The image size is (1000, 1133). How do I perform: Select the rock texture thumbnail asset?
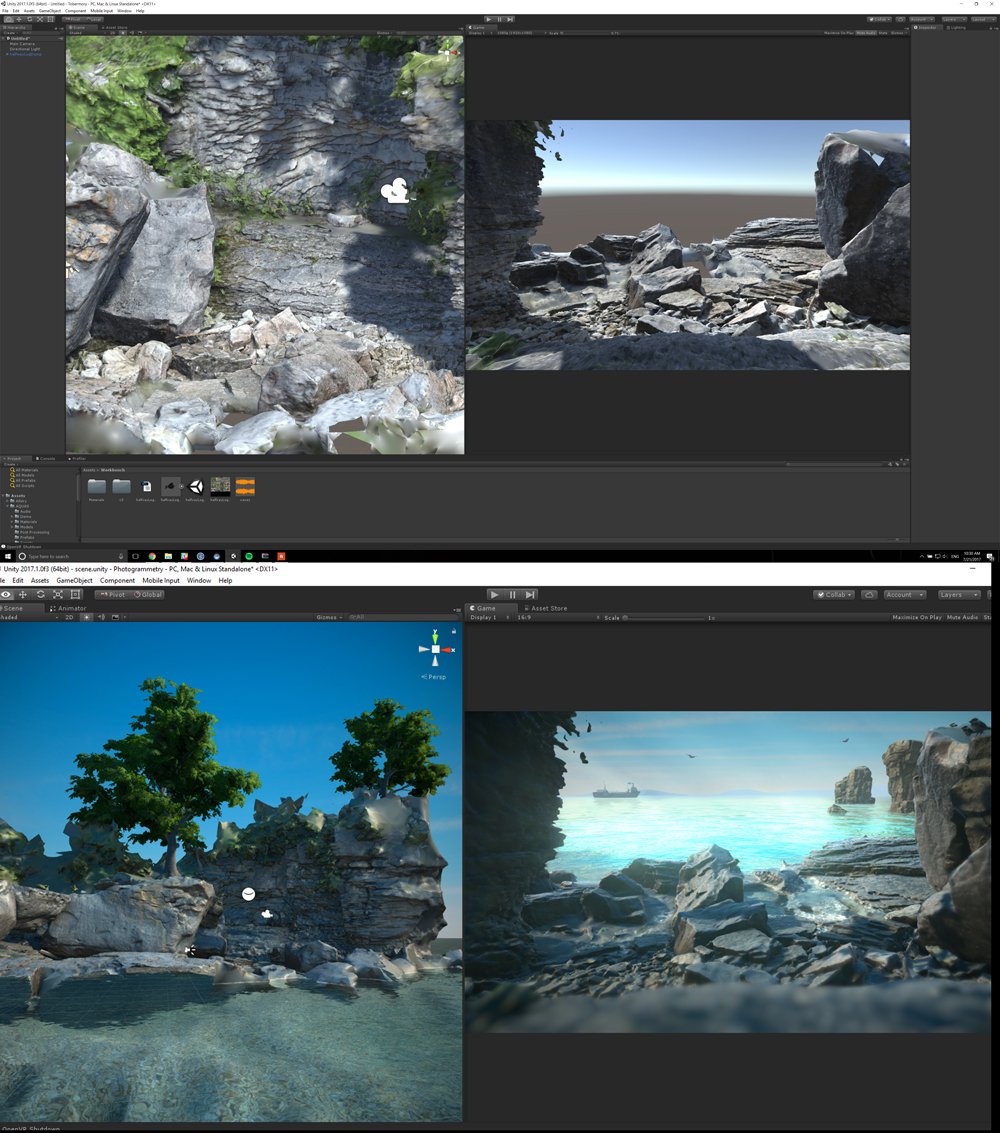click(220, 486)
